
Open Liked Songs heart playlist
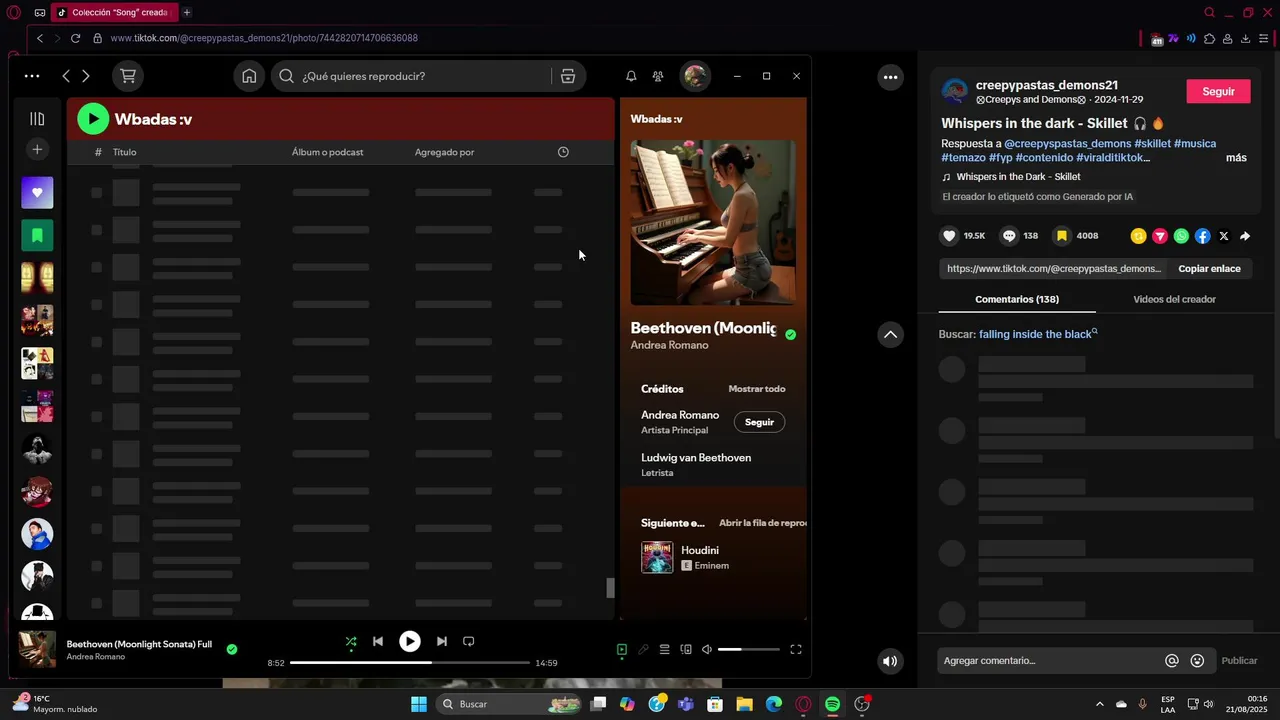pos(37,193)
